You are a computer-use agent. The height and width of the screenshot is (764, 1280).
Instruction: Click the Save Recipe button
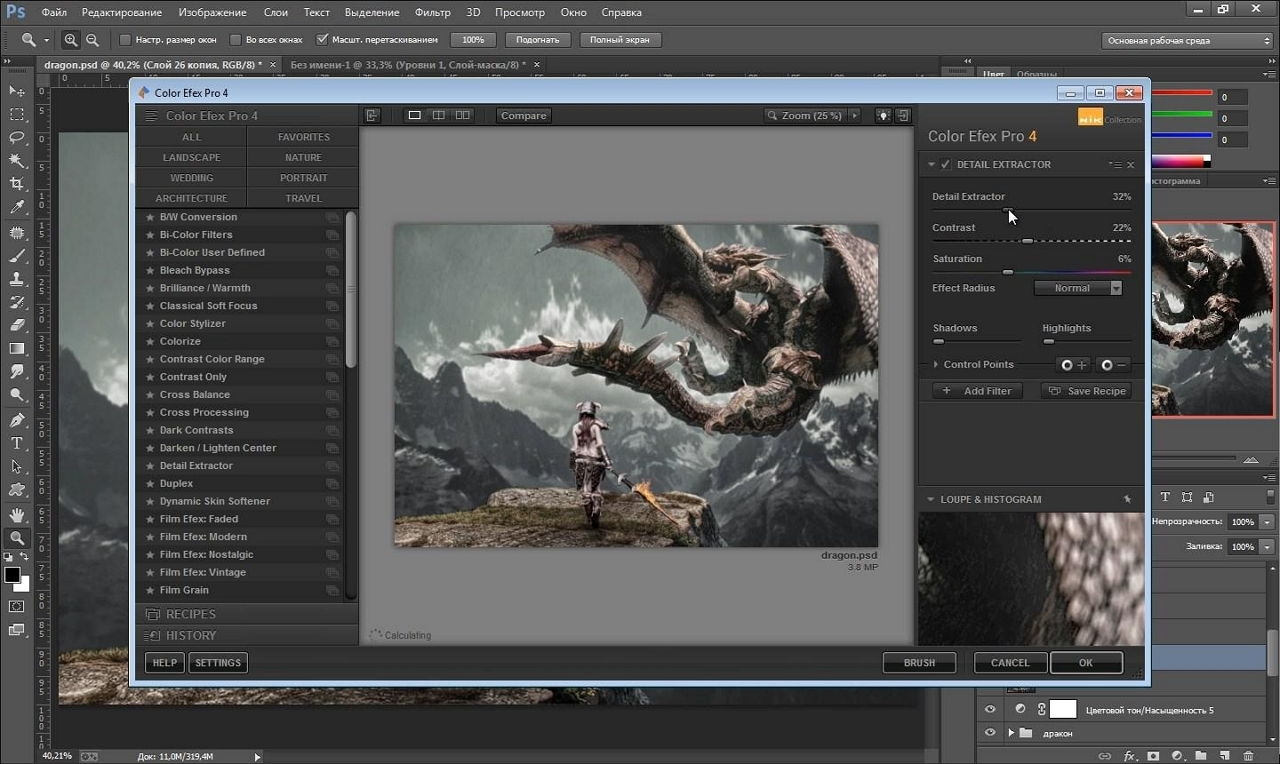[1087, 391]
